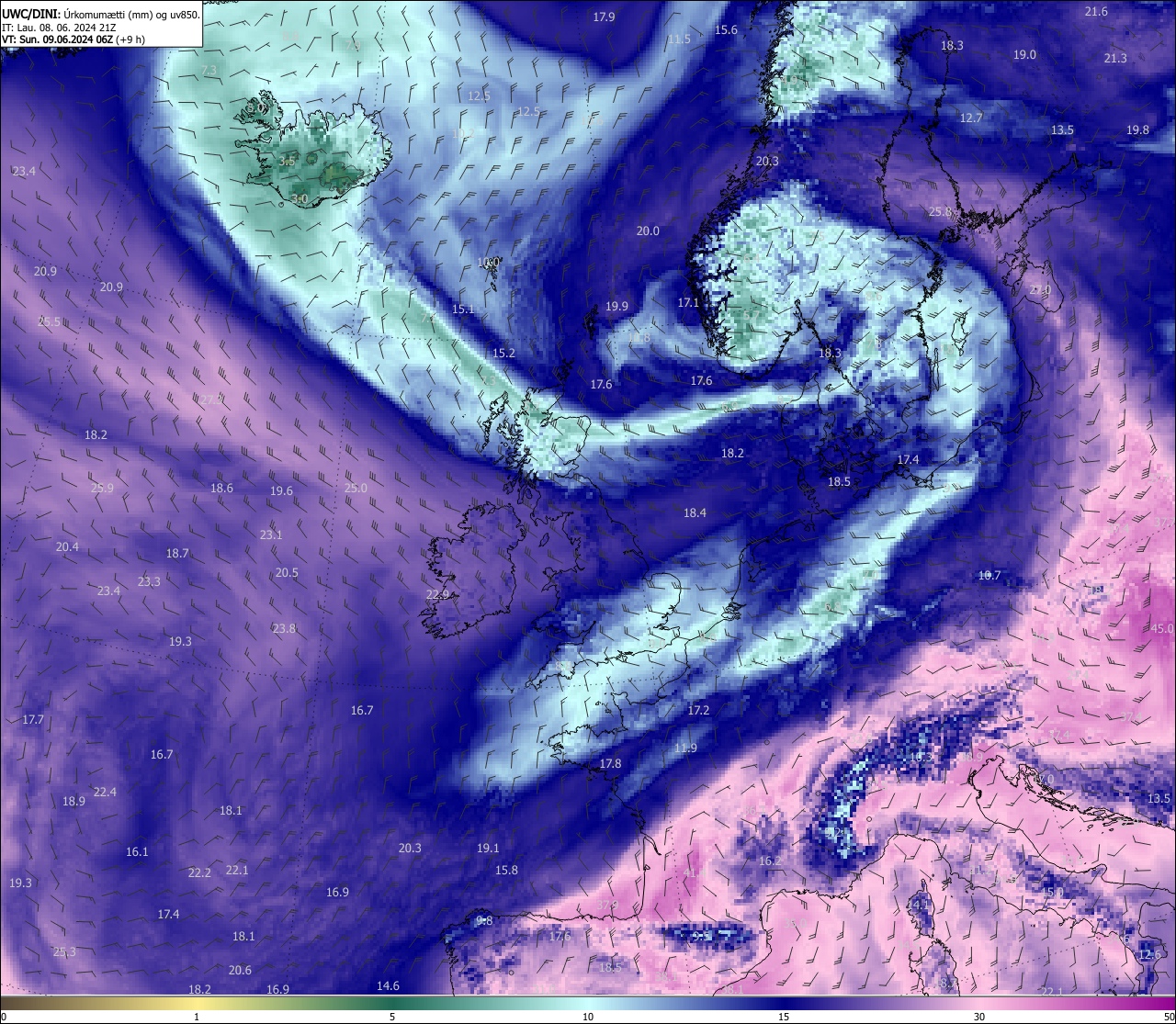Click the 23.1 value label
The height and width of the screenshot is (1024, 1176).
(271, 535)
